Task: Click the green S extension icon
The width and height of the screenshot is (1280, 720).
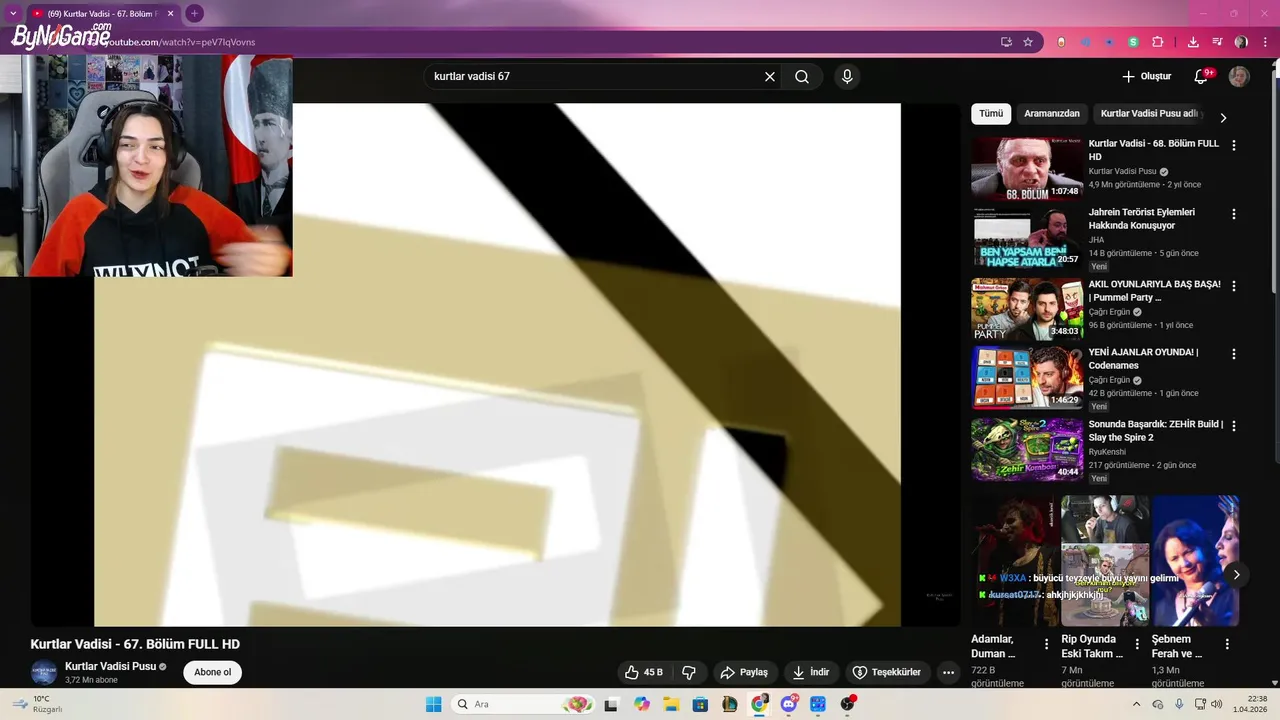Action: point(1133,42)
